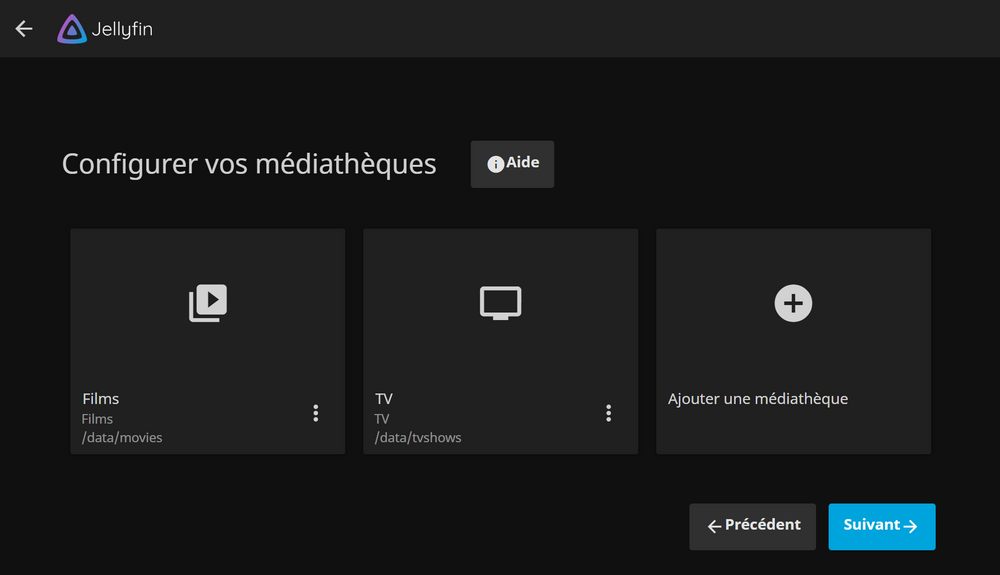Click the info icon in the Aide button
Viewport: 1000px width, 575px height.
tap(495, 164)
